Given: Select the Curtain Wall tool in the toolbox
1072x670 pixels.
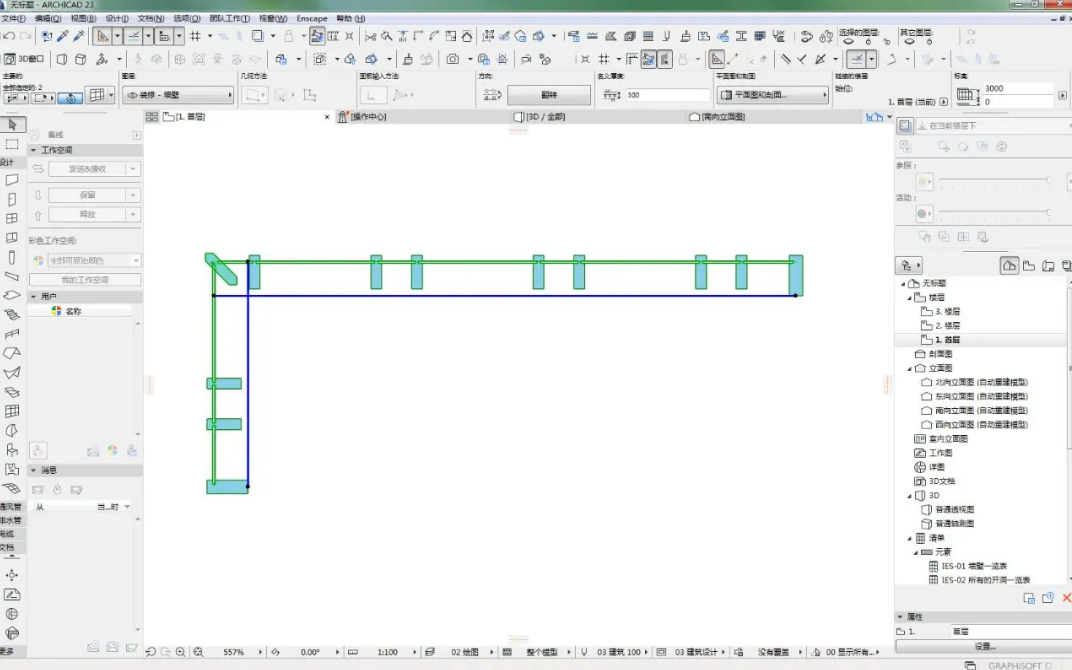Looking at the screenshot, I should point(12,411).
